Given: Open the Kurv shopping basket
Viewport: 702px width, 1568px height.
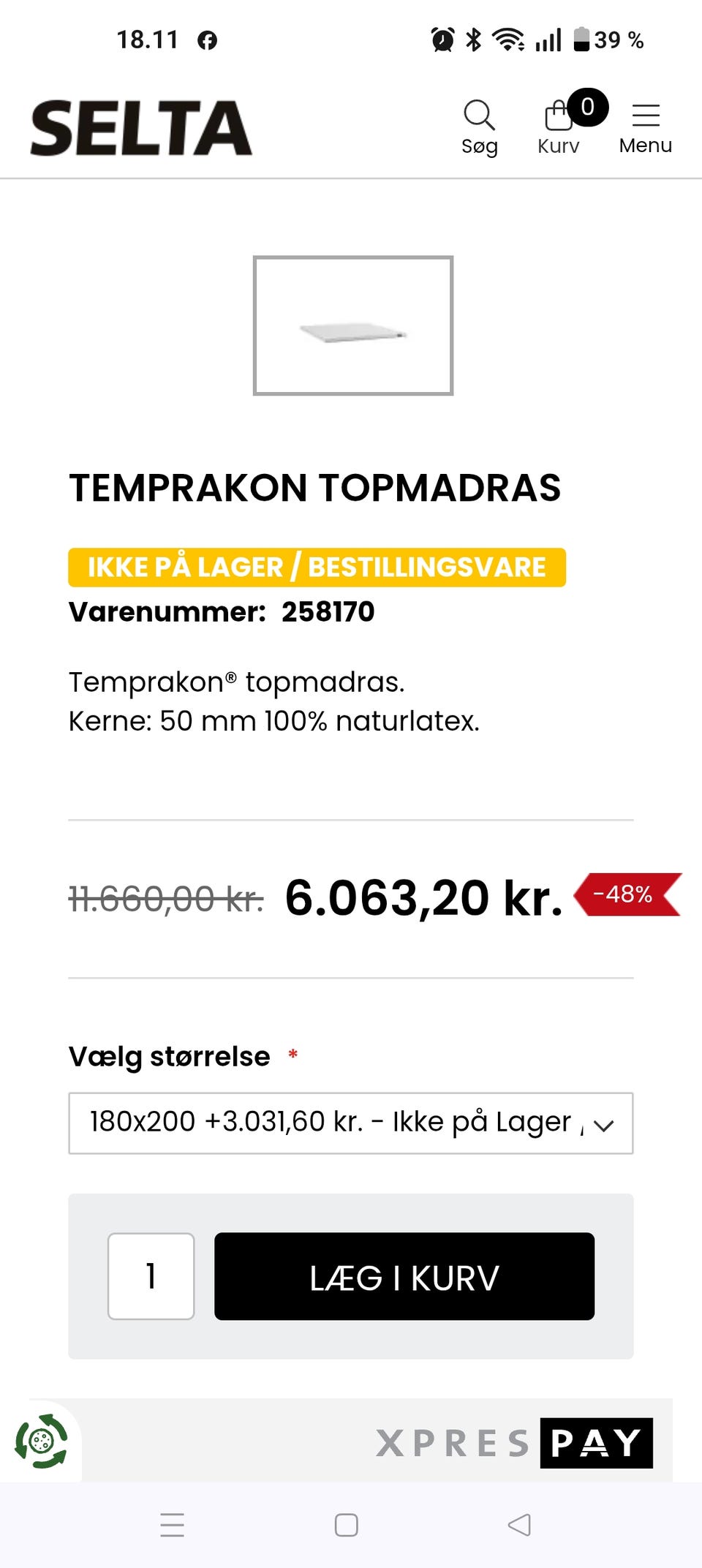Looking at the screenshot, I should click(558, 126).
